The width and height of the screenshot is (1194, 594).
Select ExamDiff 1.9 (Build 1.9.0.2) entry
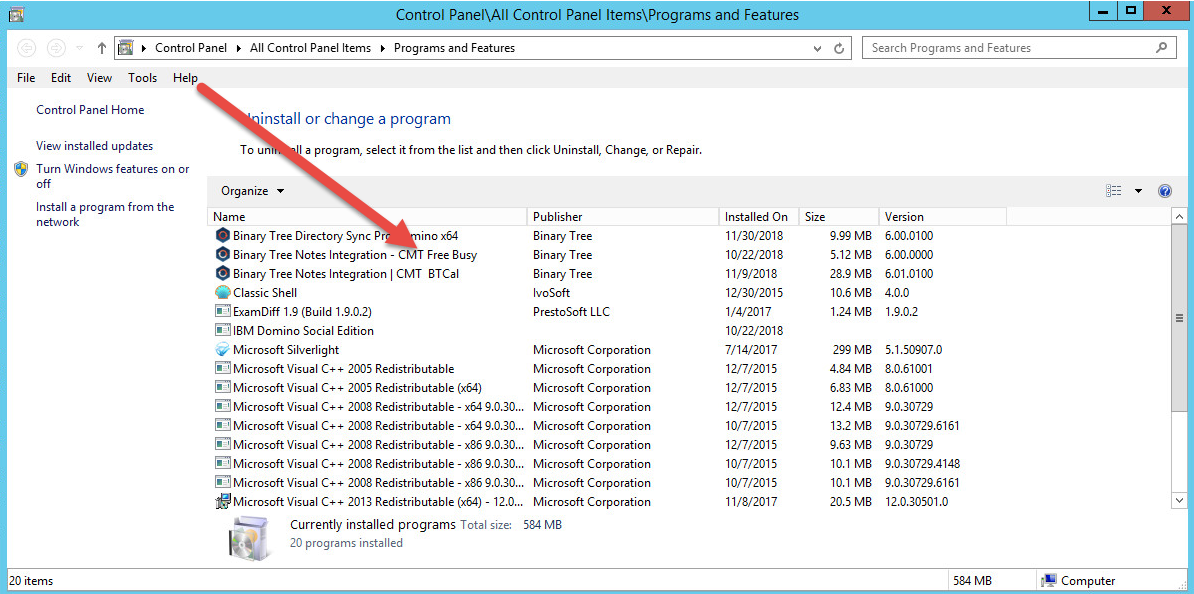(302, 311)
